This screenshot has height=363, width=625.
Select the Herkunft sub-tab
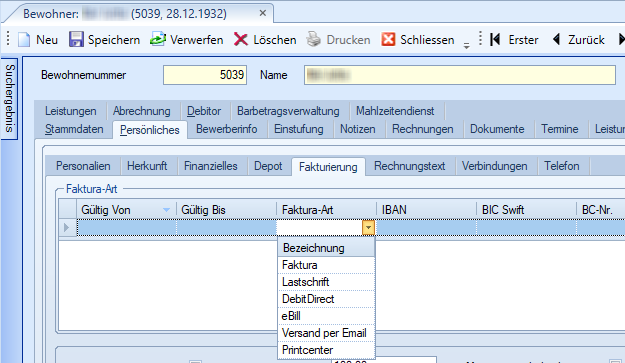tap(147, 166)
